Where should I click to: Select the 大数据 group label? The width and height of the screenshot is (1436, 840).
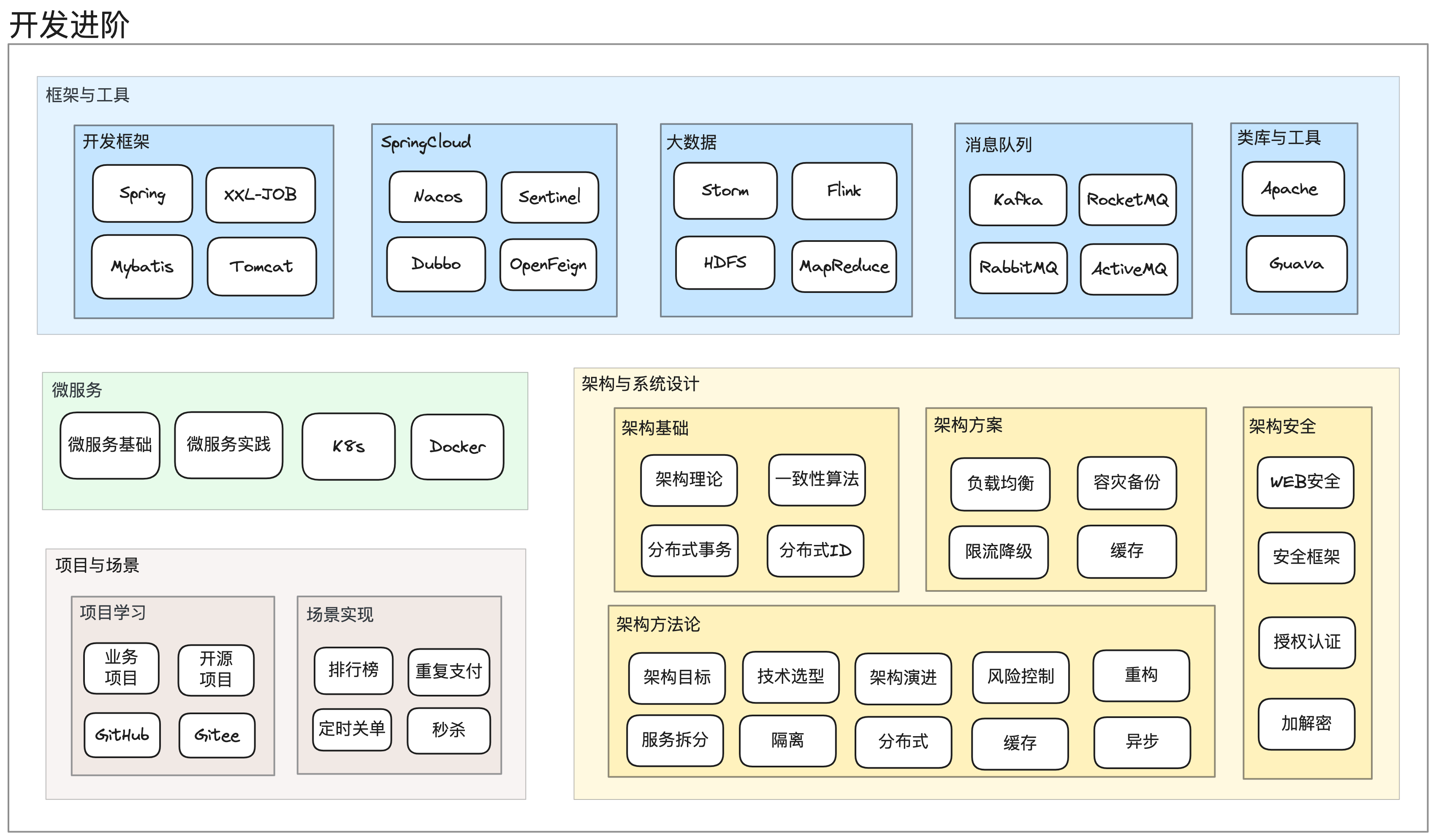(692, 142)
